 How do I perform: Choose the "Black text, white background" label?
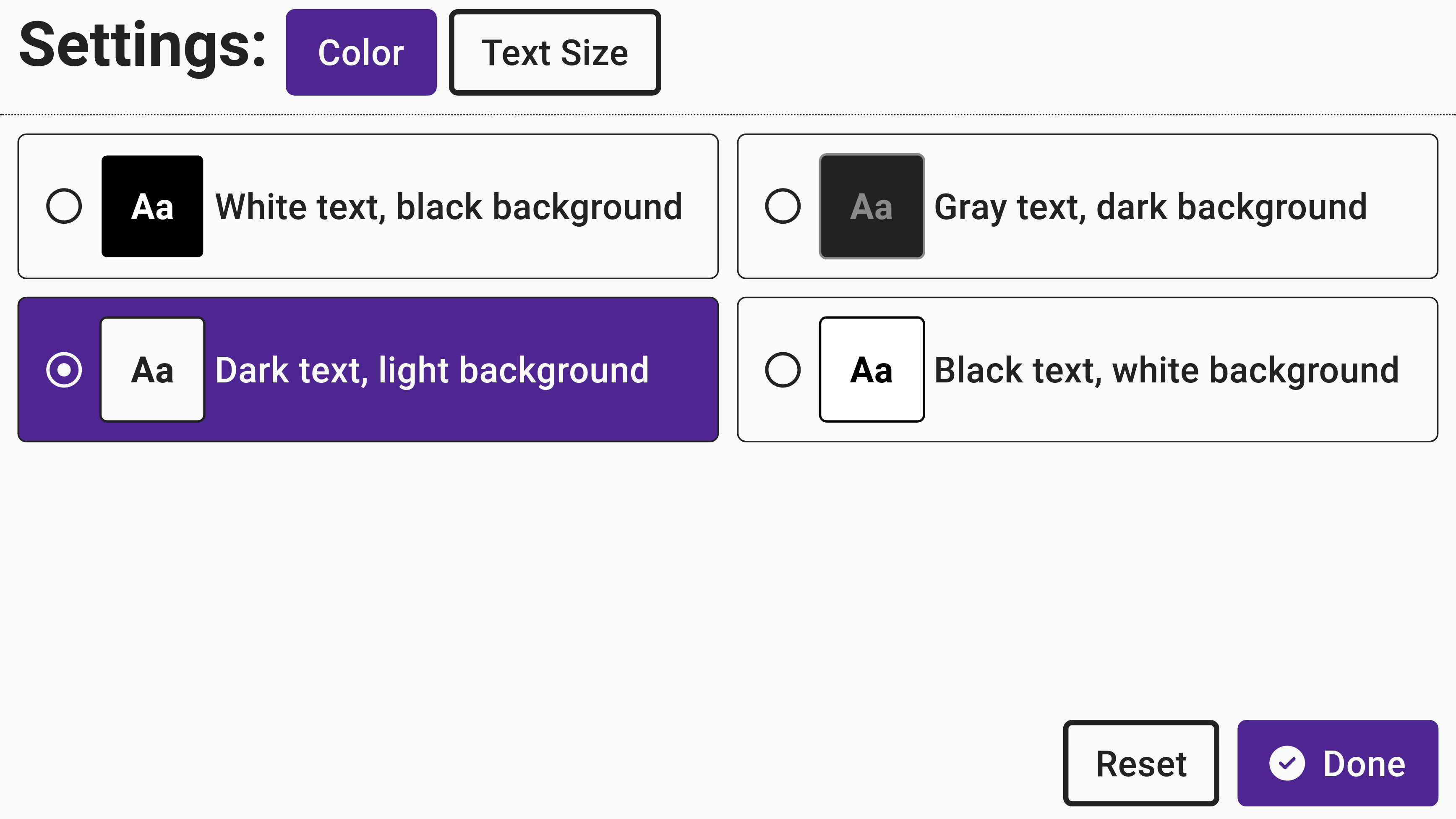pyautogui.click(x=1166, y=370)
